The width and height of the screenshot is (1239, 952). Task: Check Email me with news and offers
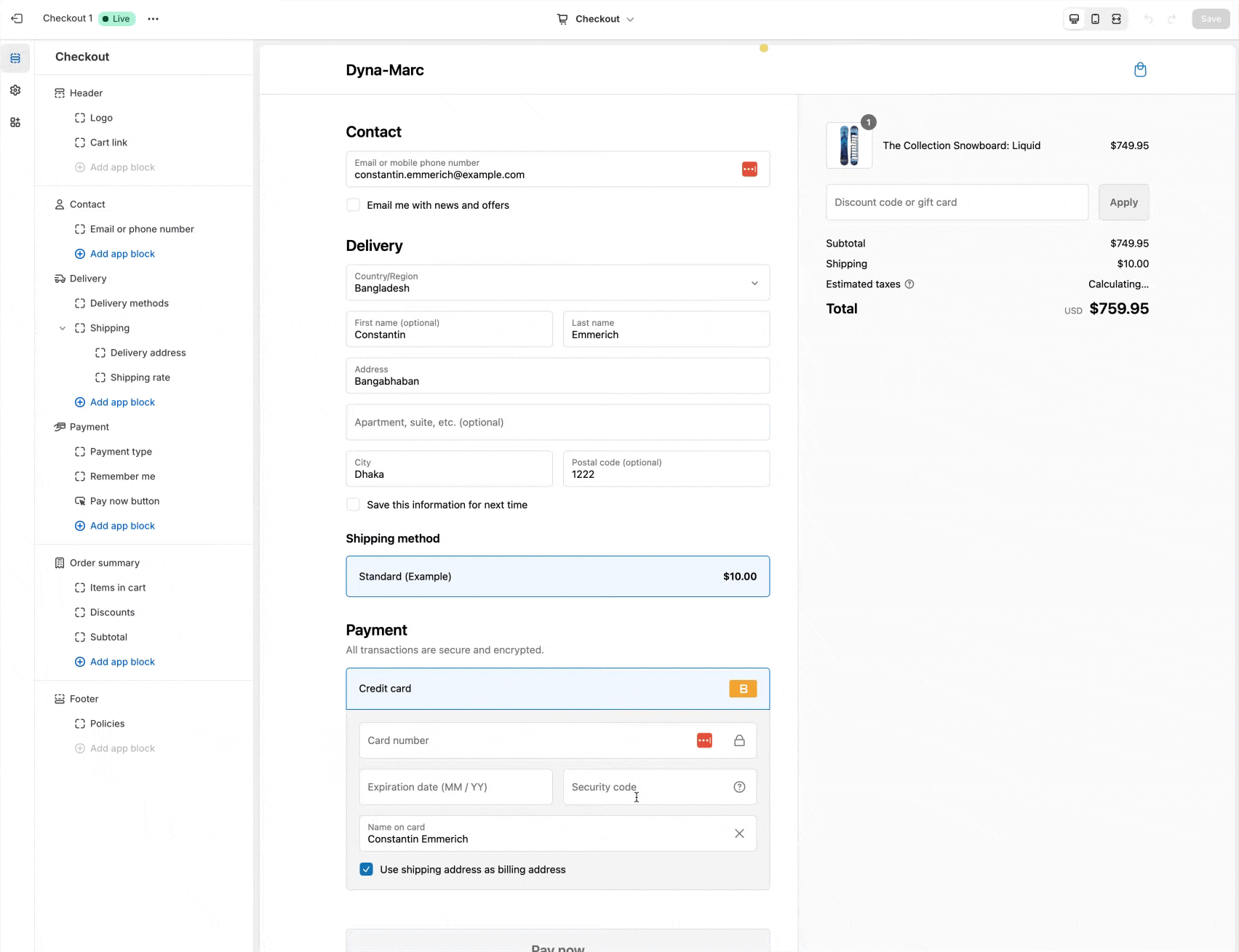pos(354,205)
